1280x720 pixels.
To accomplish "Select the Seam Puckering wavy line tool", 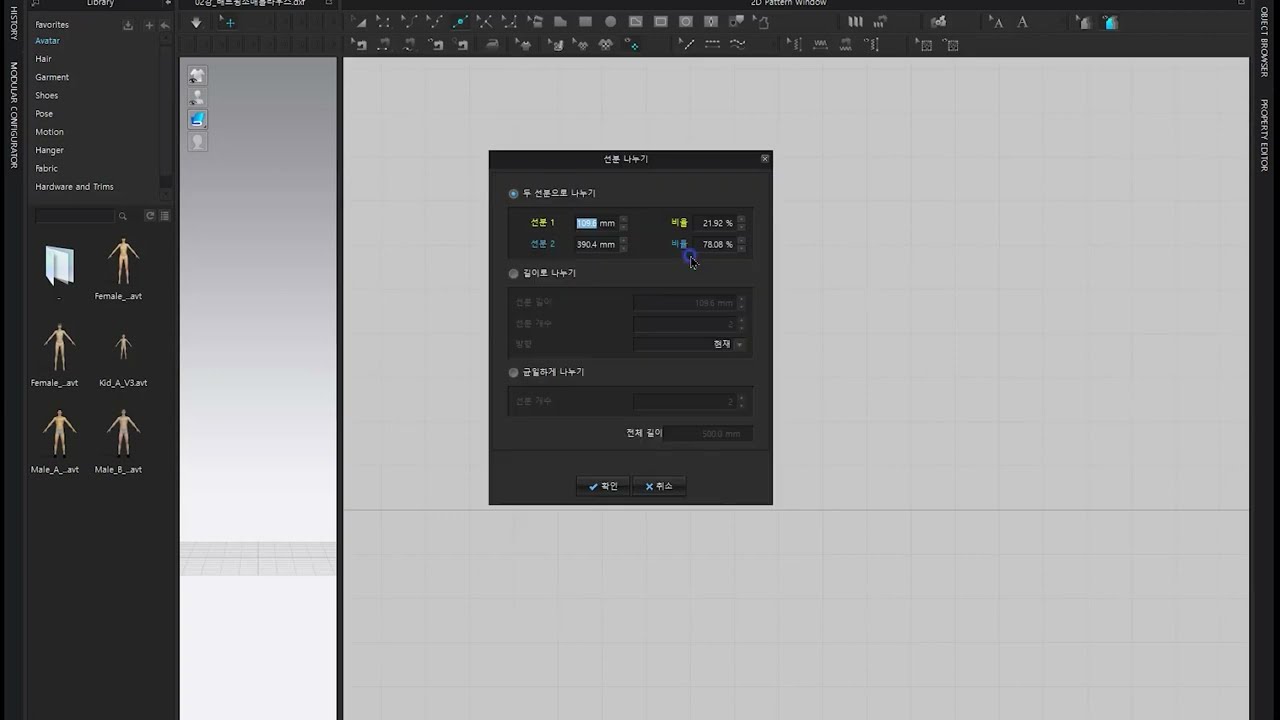I will [x=738, y=45].
